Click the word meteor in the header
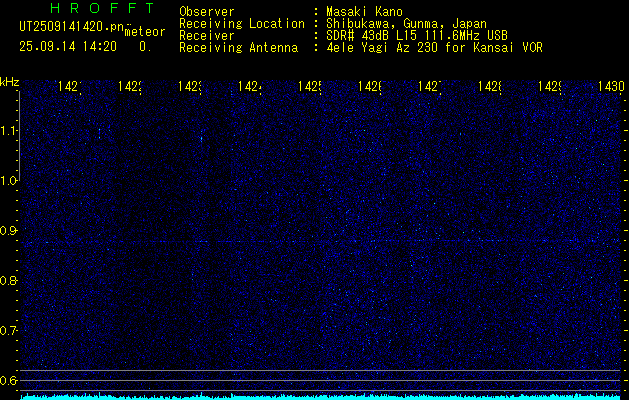Screen dimensions: 629x400 click(x=145, y=32)
